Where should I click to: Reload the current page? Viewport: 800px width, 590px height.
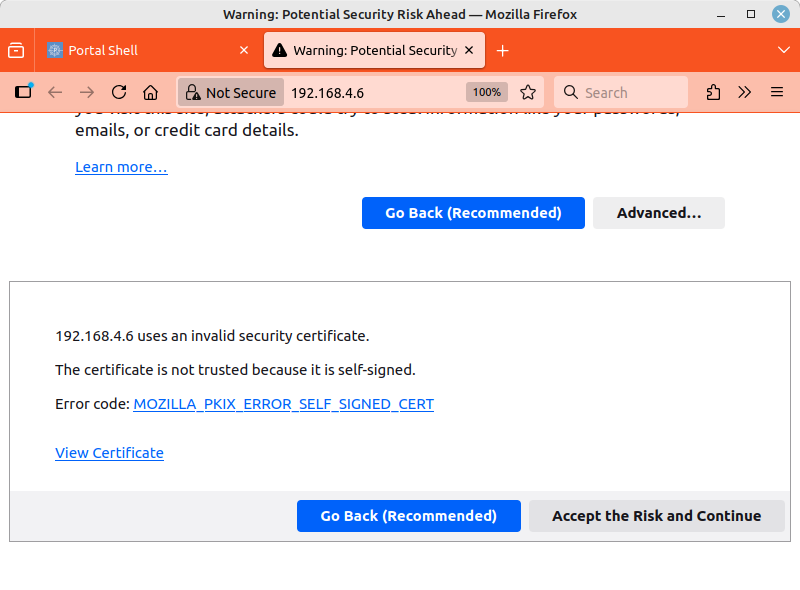tap(119, 92)
